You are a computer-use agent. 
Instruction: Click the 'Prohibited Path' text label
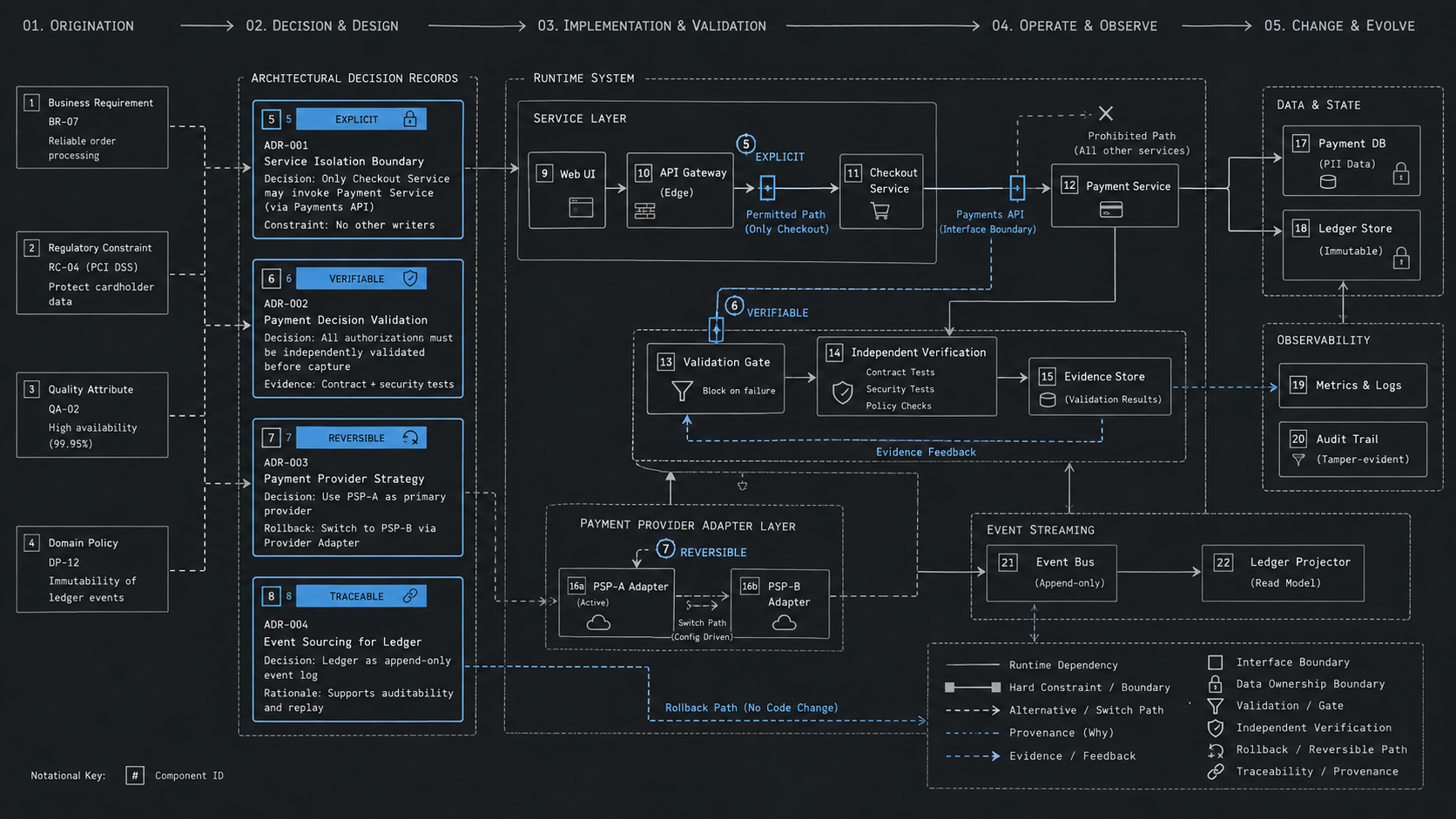pos(1131,136)
